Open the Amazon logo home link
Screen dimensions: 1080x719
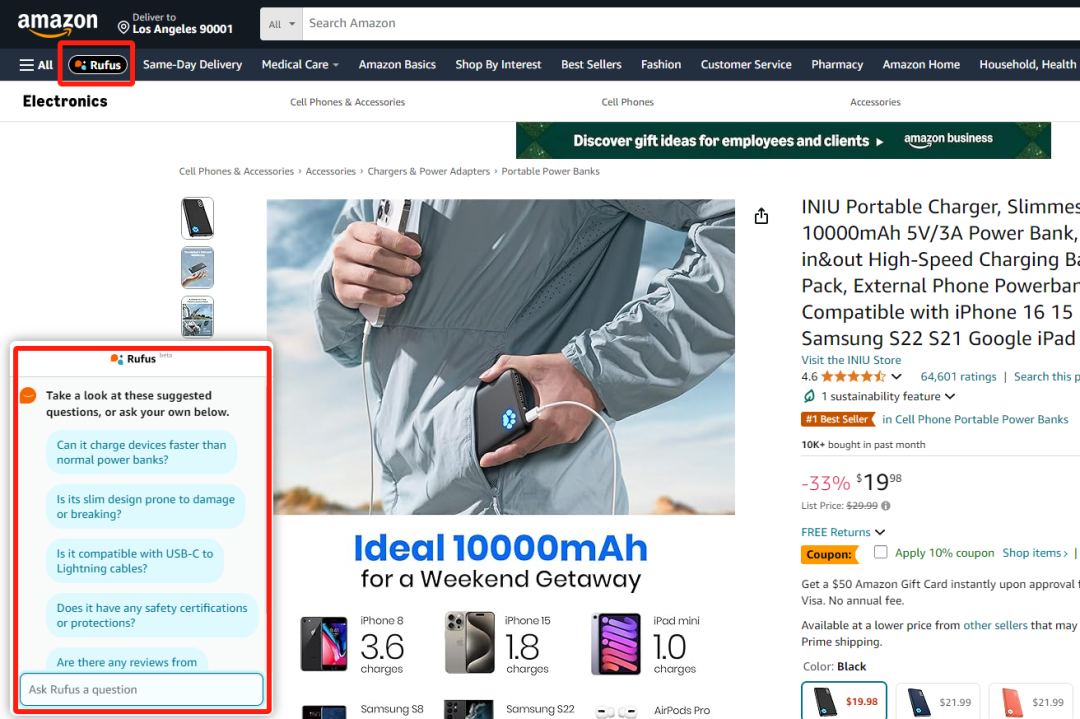pyautogui.click(x=58, y=24)
